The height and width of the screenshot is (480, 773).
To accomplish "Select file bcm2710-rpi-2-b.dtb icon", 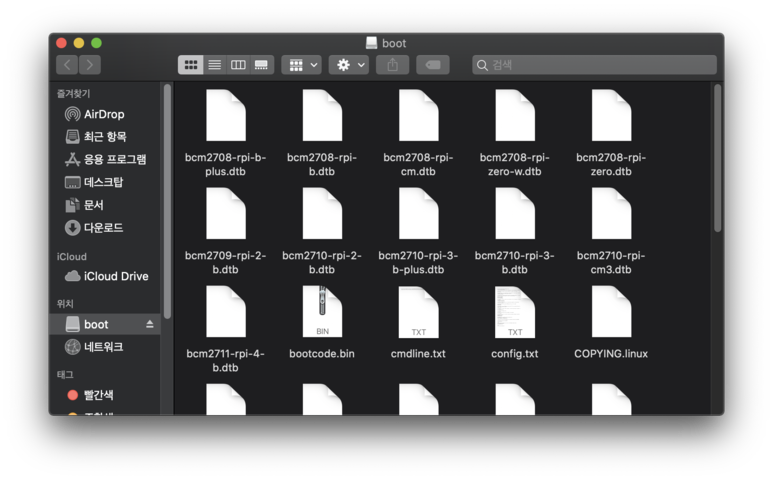I will pyautogui.click(x=322, y=213).
